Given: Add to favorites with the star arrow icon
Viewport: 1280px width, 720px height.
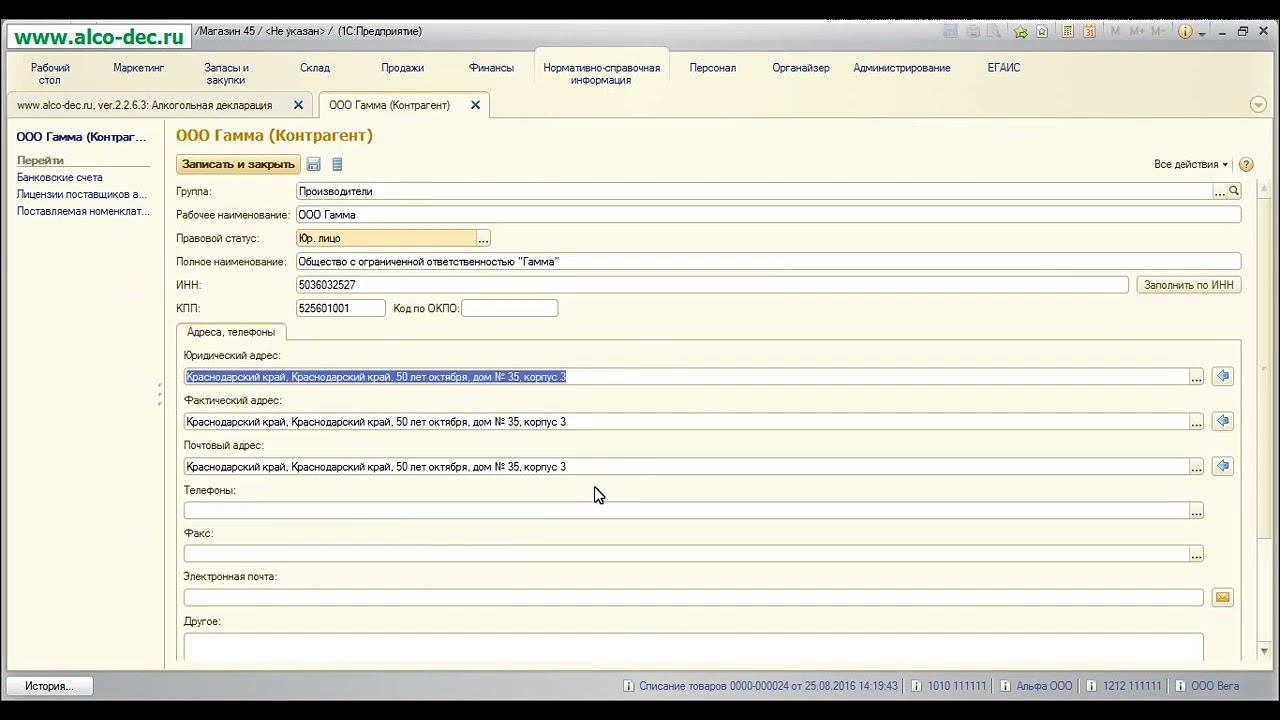Looking at the screenshot, I should coord(1021,31).
